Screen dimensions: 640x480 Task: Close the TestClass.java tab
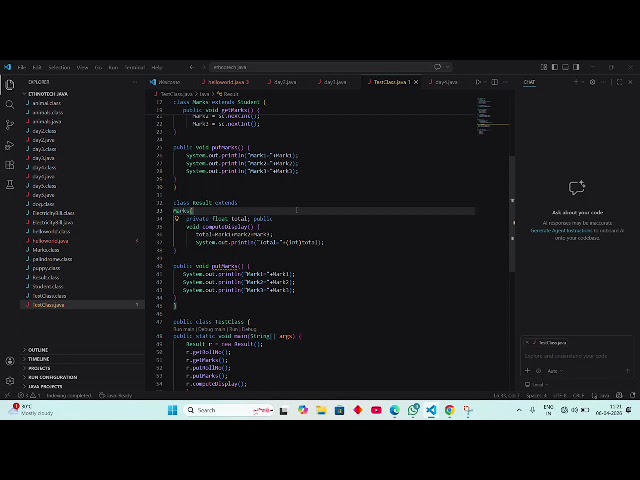point(416,82)
